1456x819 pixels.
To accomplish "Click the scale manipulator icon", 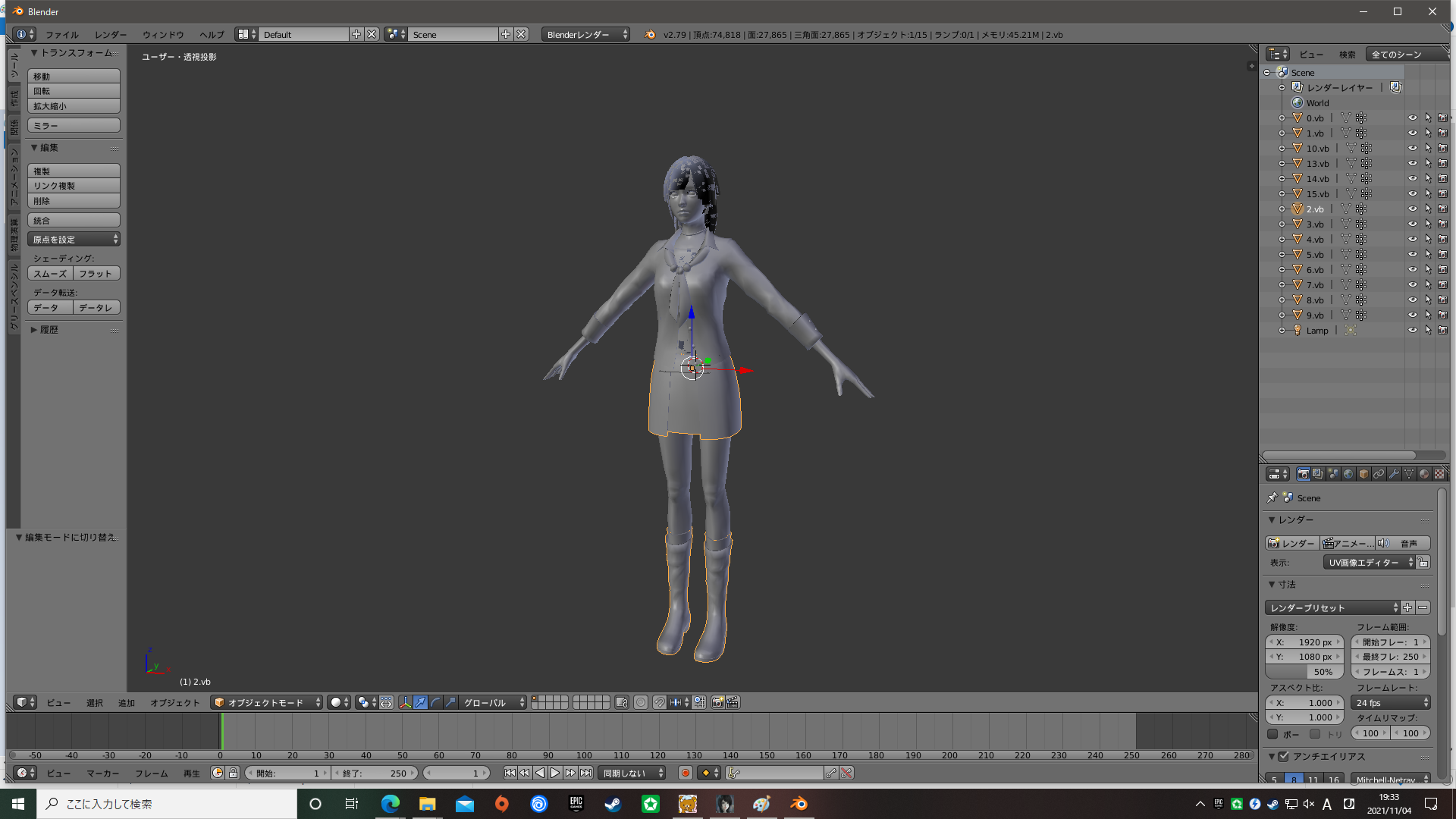I will point(450,702).
